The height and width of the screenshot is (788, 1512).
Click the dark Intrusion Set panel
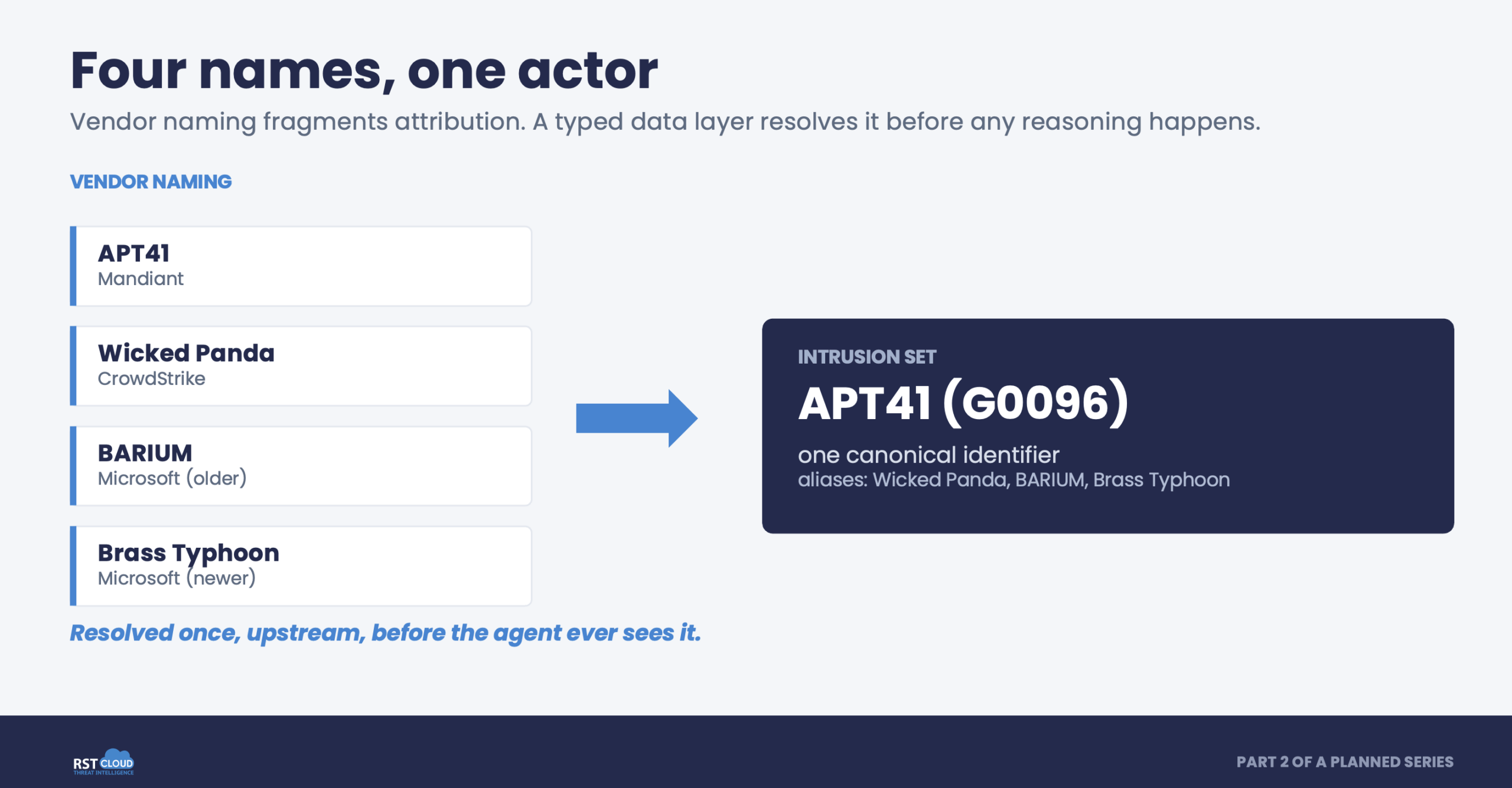[x=1107, y=426]
